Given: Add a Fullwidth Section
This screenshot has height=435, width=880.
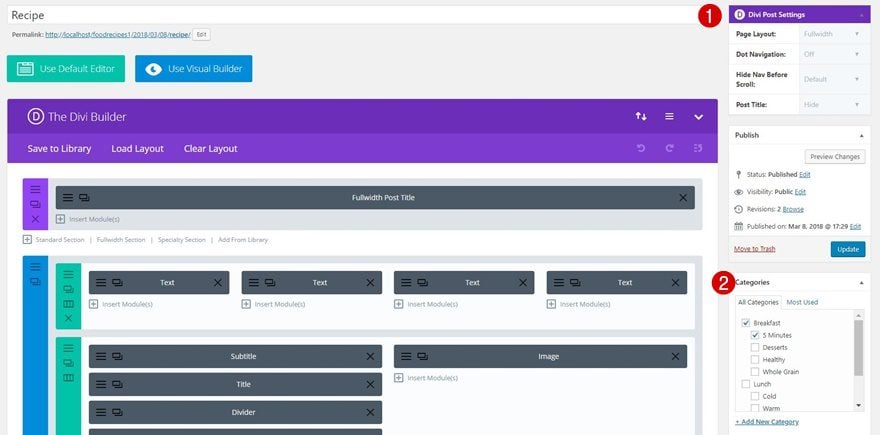Looking at the screenshot, I should click(x=121, y=240).
